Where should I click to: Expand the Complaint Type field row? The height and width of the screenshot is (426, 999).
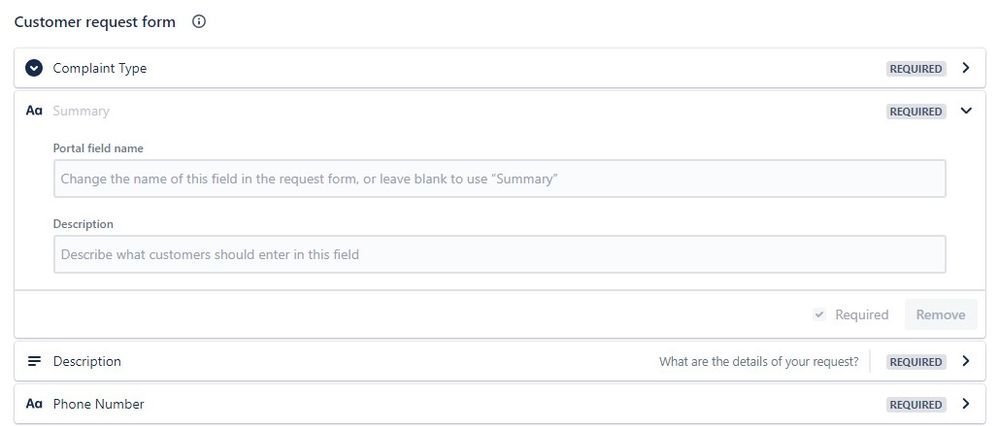965,68
